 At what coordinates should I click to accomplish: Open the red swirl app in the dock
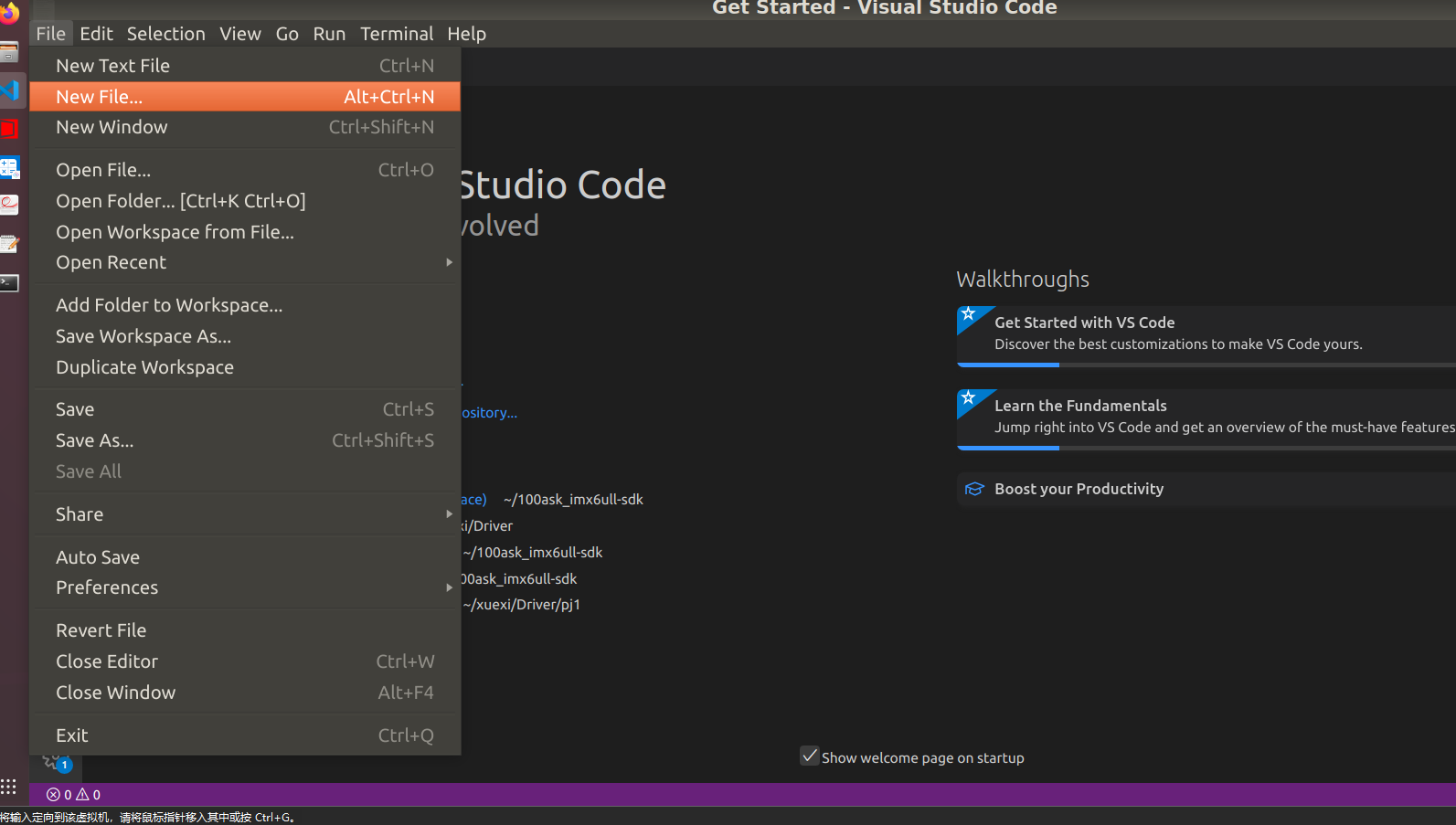[x=9, y=205]
